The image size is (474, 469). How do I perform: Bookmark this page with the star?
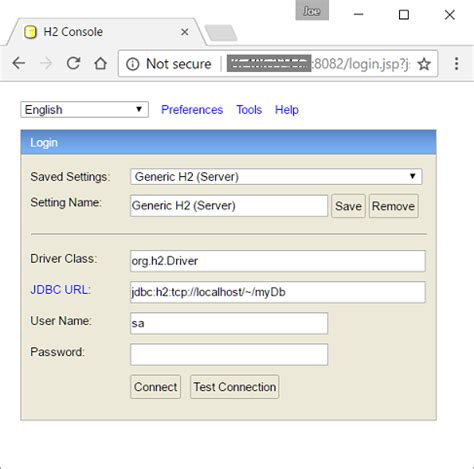pyautogui.click(x=424, y=64)
